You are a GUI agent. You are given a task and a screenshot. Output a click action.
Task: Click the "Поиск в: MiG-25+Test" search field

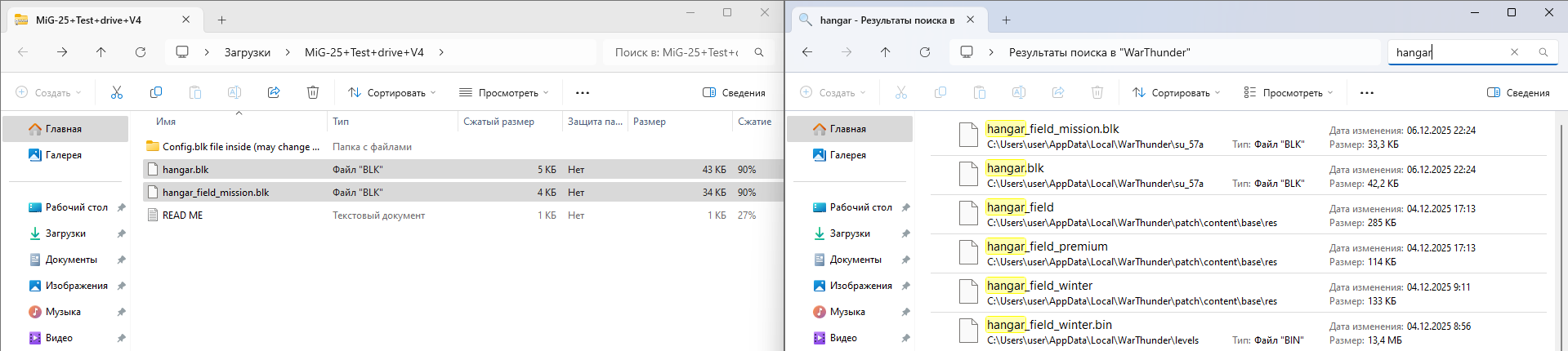(677, 52)
